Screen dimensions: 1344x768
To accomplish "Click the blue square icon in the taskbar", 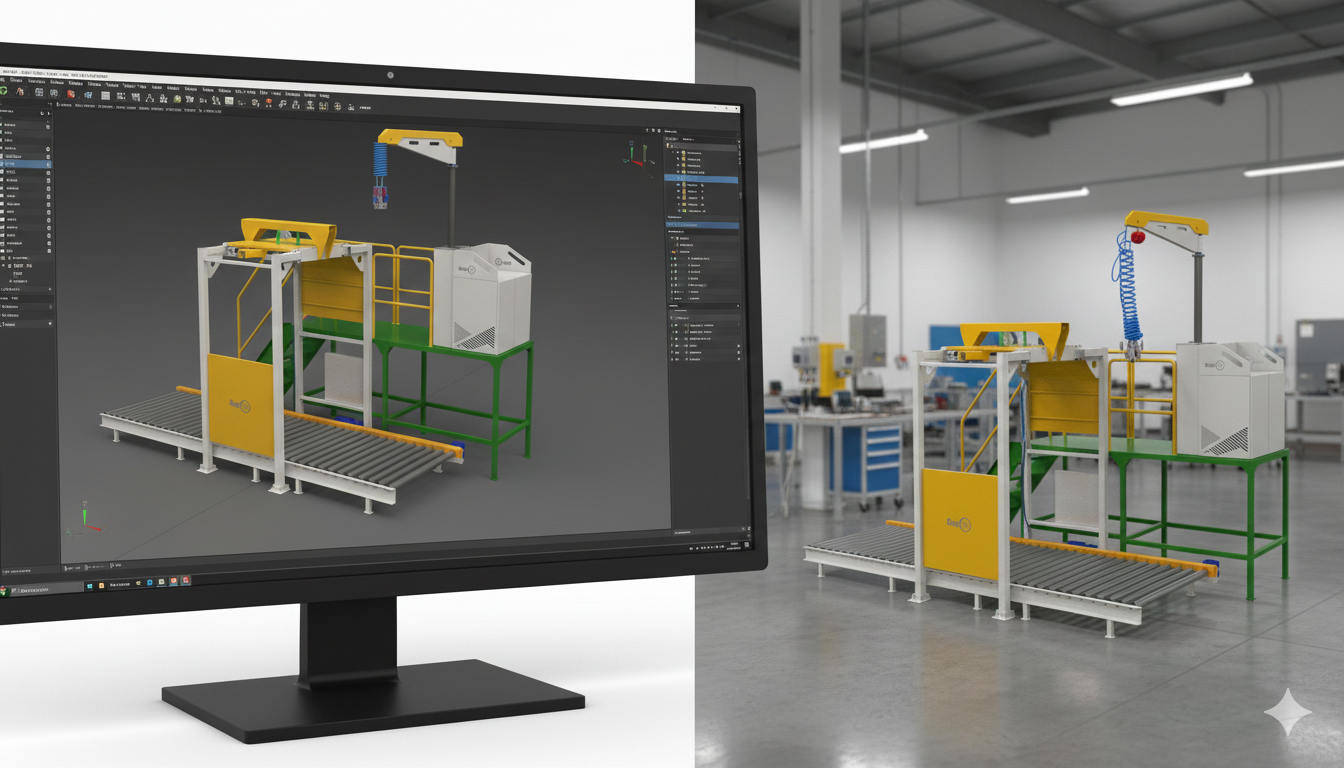I will pos(149,582).
